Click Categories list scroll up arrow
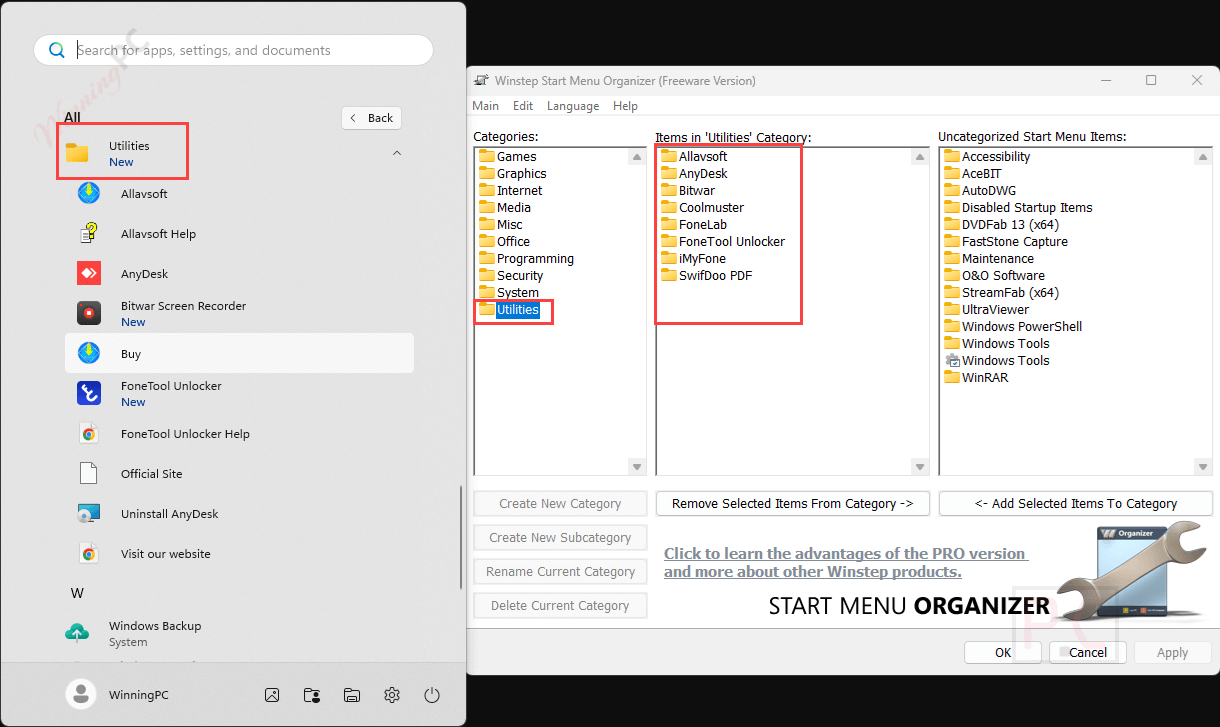The height and width of the screenshot is (727, 1220). (637, 157)
